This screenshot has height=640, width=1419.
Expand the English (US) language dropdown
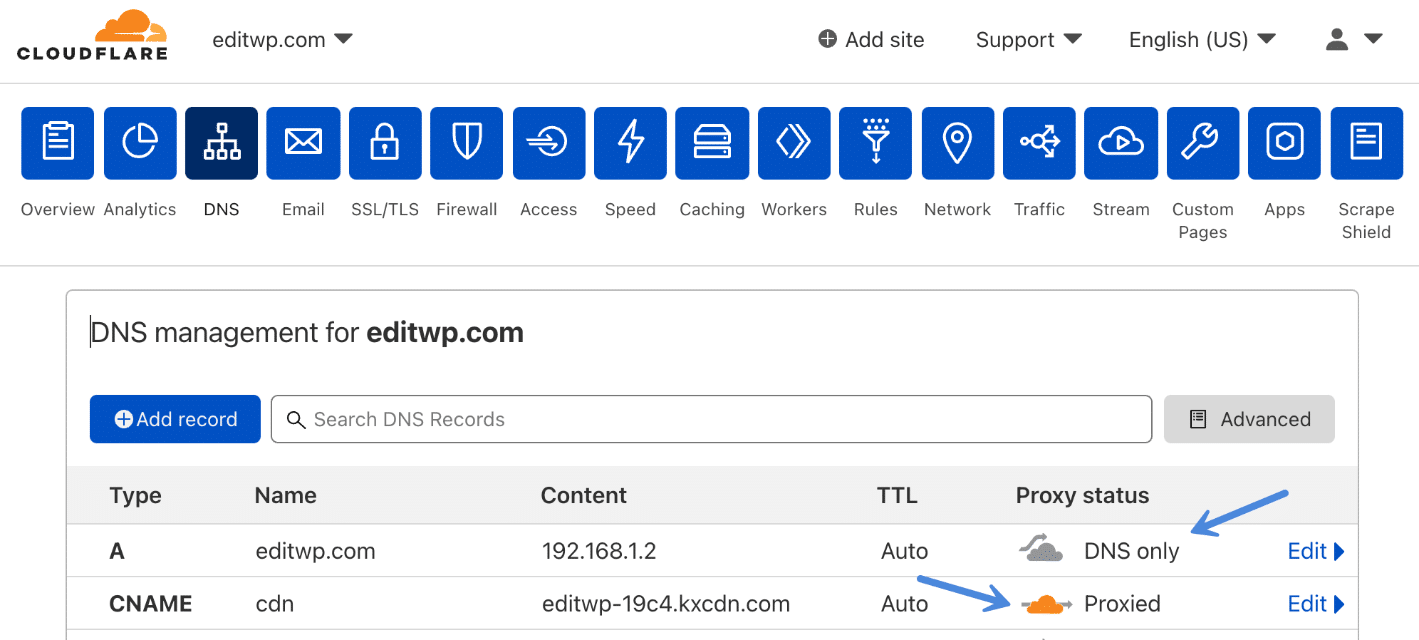point(1201,39)
